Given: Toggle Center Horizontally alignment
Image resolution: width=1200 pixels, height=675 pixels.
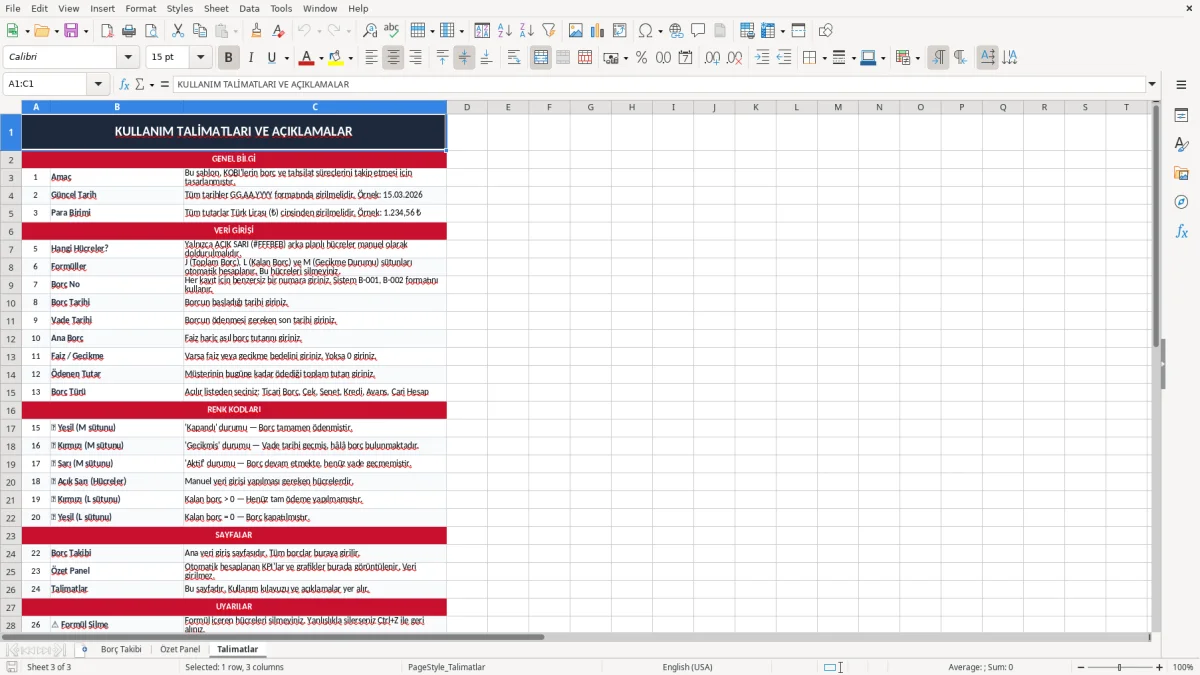Looking at the screenshot, I should pos(393,58).
